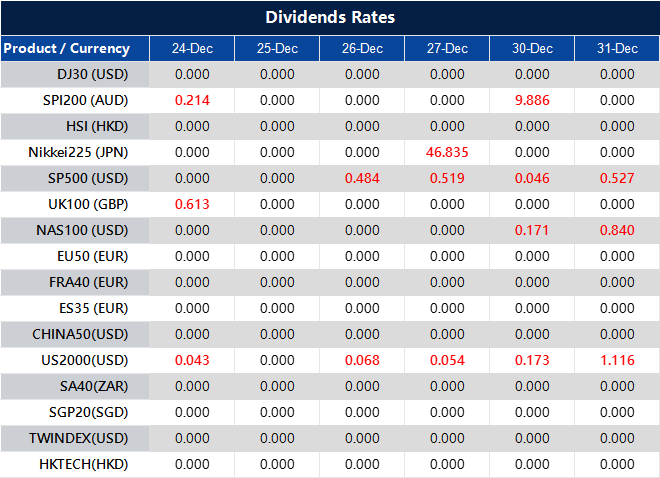Select the Product / Currency column header
Image resolution: width=660 pixels, height=478 pixels.
[66, 48]
